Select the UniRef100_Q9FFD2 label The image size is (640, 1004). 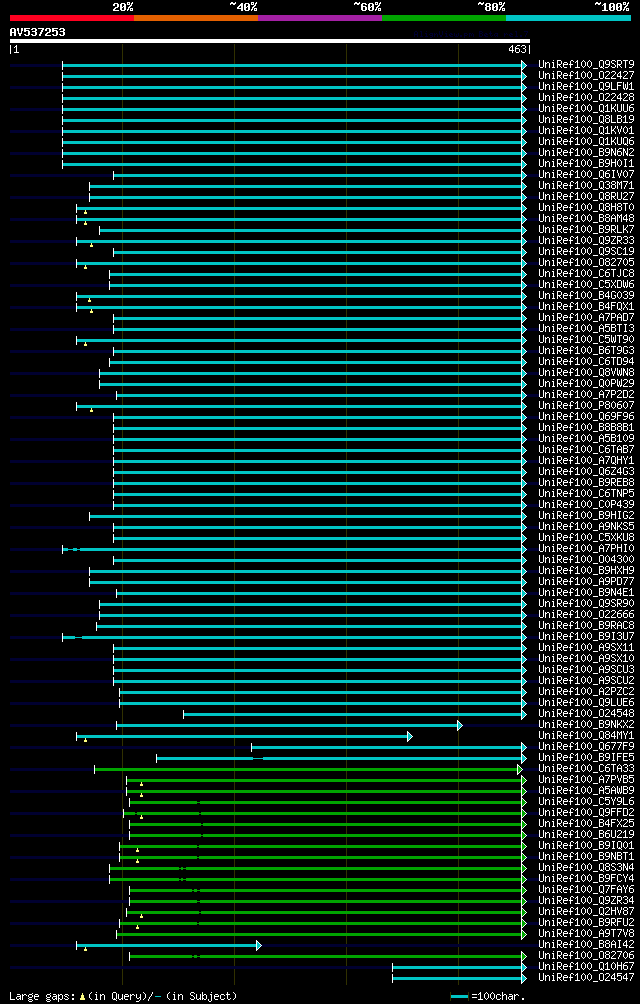coord(586,813)
